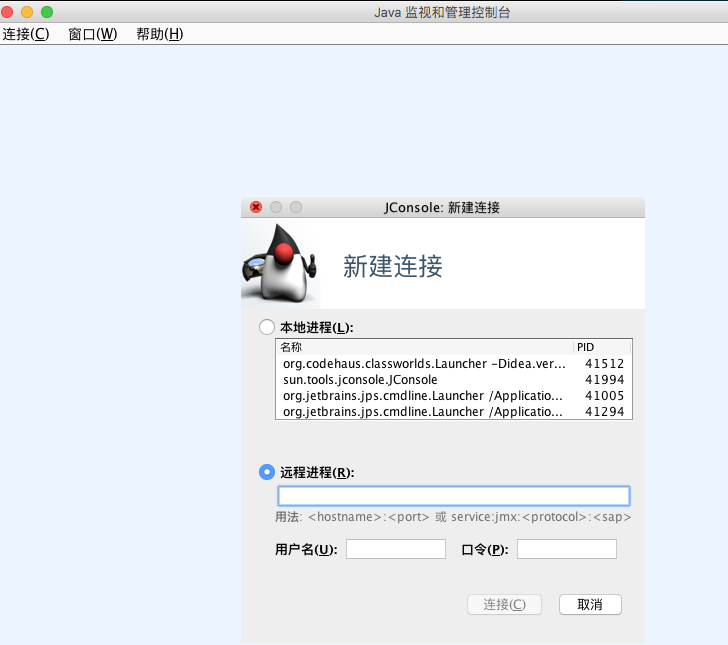Screen dimensions: 728x645
Task: Focus the remote process address field
Action: [454, 496]
